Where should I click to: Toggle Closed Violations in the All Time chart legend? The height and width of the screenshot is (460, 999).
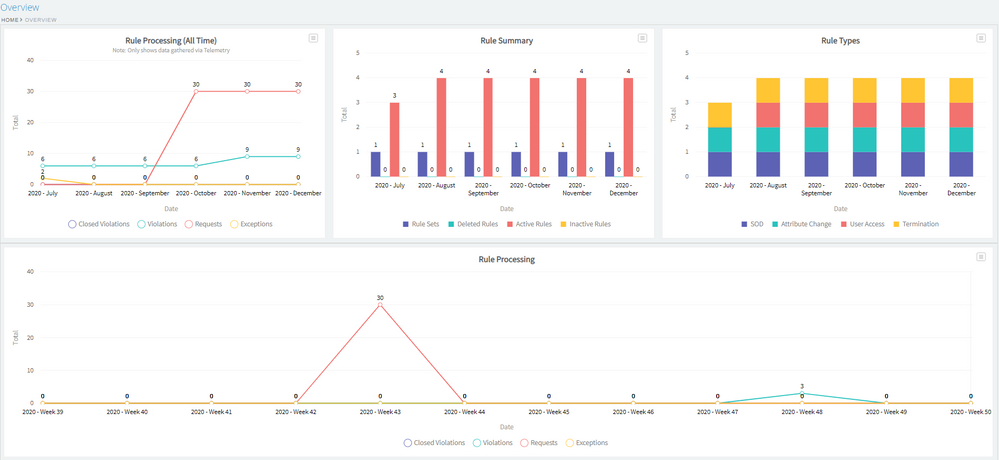pos(99,224)
